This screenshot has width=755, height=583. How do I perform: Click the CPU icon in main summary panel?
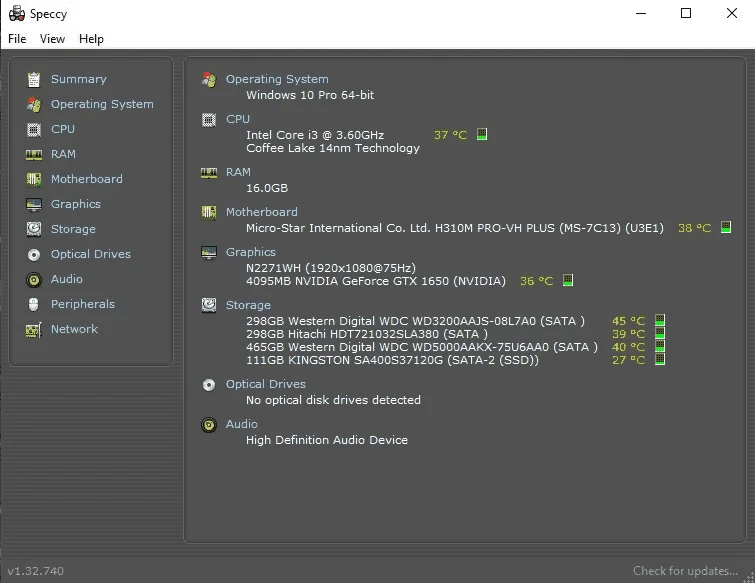pyautogui.click(x=209, y=120)
